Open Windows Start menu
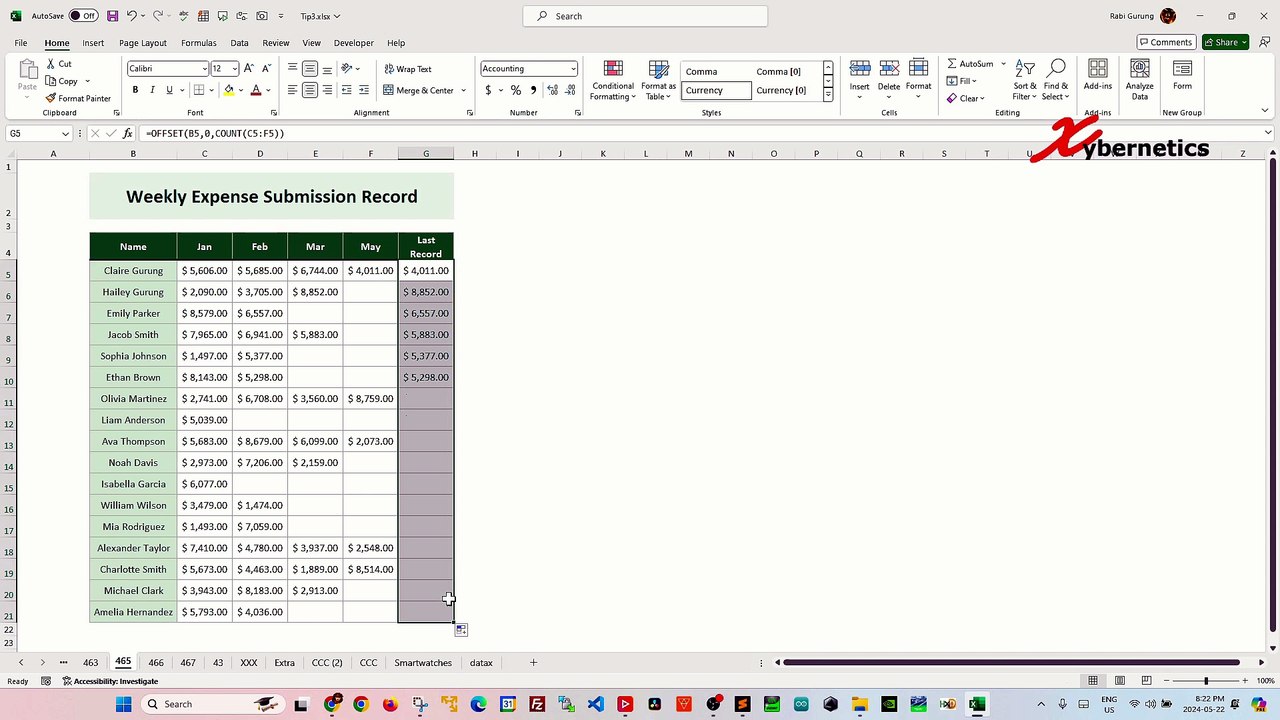 (124, 704)
